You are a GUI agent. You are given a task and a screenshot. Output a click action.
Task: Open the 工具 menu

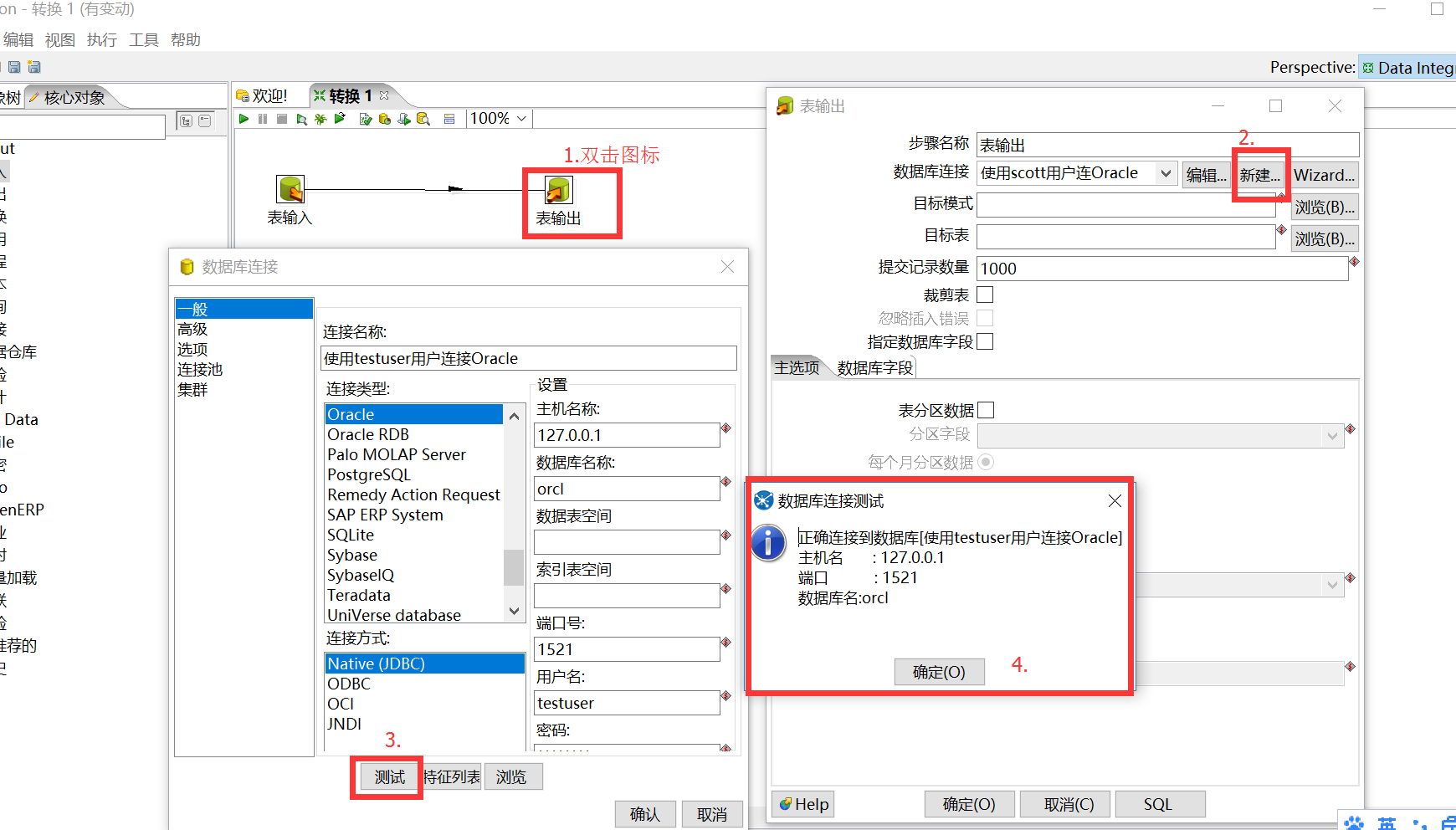click(x=143, y=40)
